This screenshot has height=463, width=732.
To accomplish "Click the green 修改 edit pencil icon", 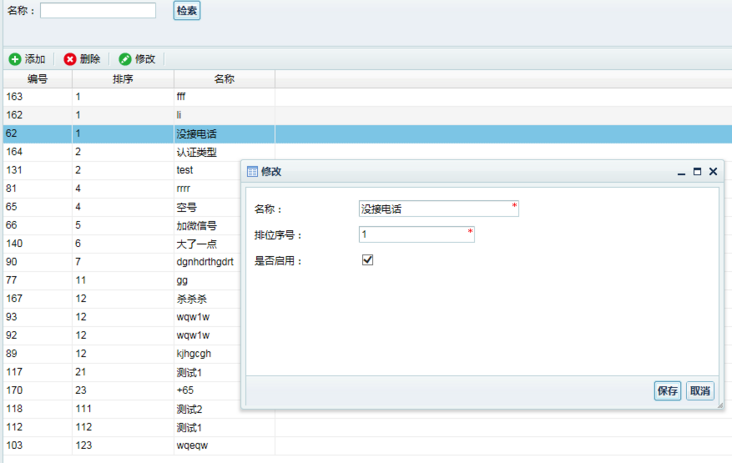I will tap(125, 59).
